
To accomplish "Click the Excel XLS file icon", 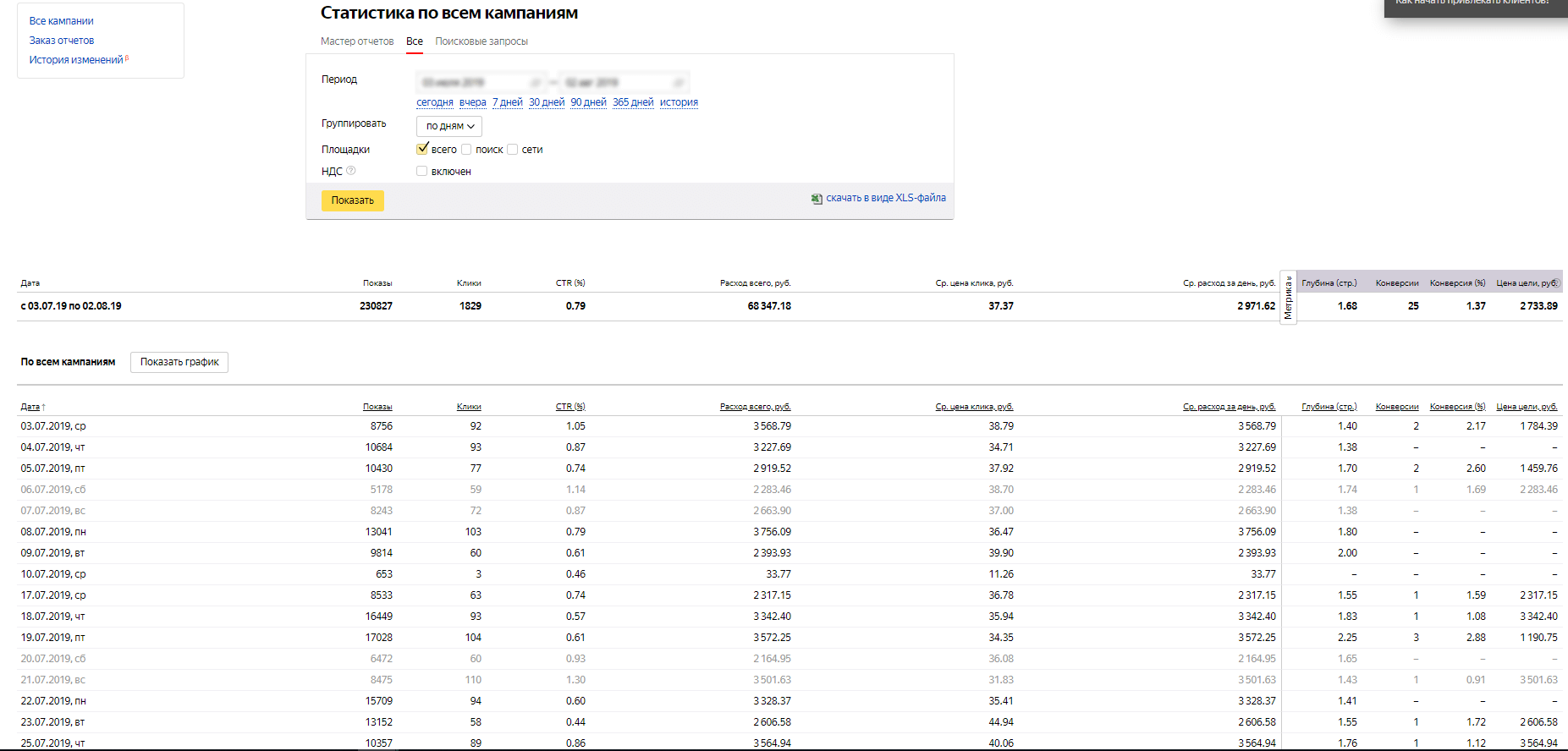I will (x=817, y=199).
